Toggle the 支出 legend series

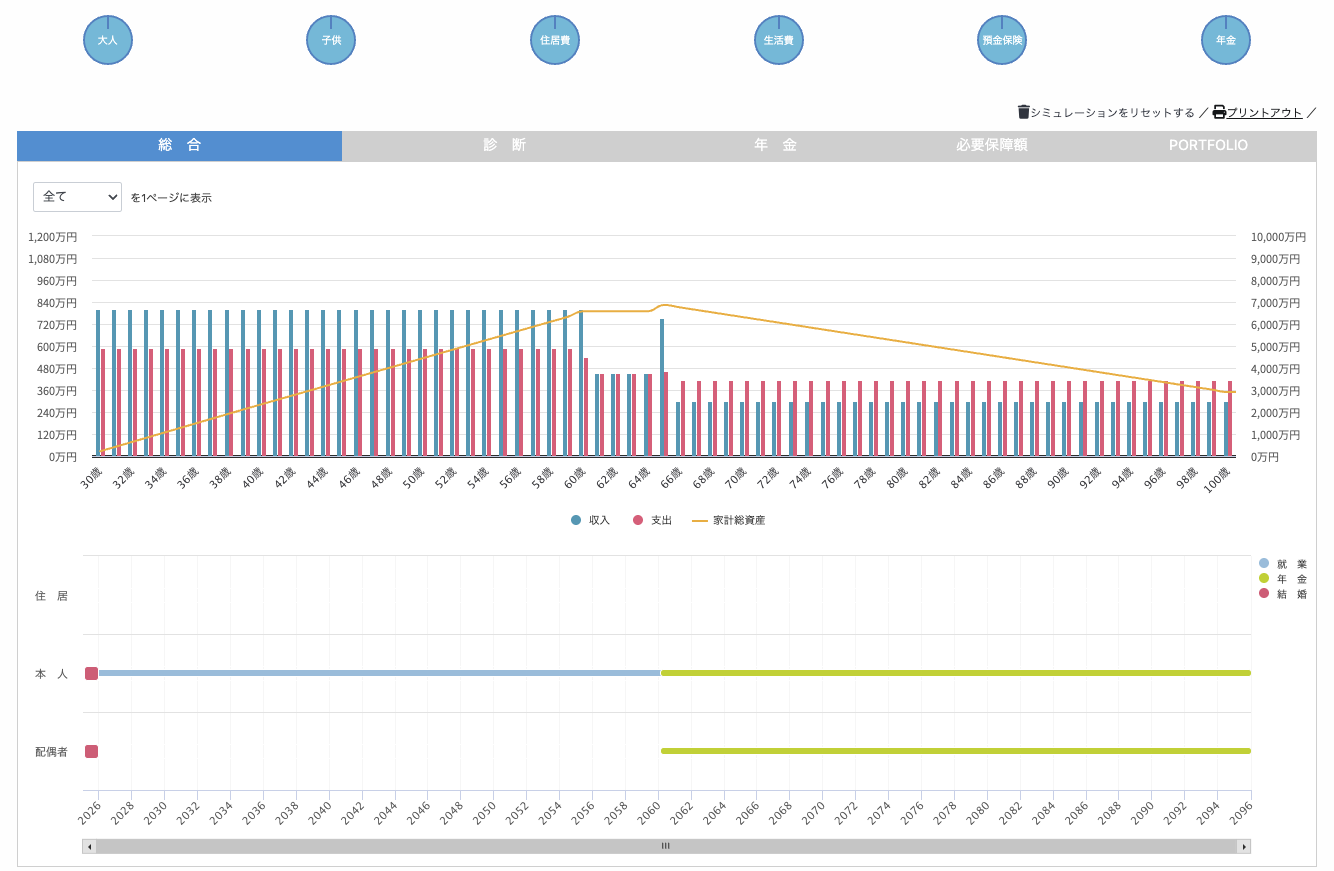point(652,520)
